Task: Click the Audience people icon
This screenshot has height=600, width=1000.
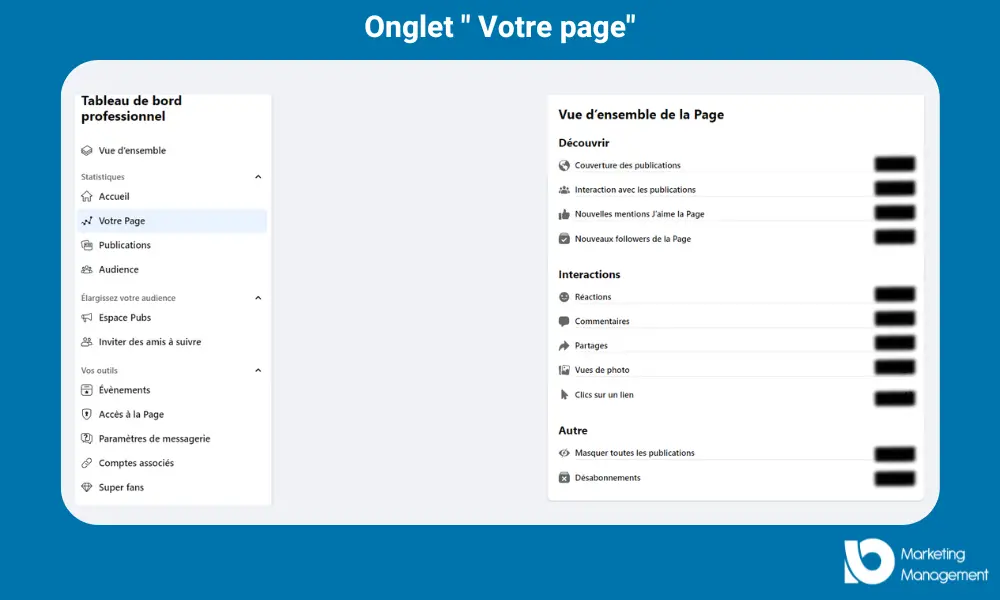Action: click(x=87, y=270)
